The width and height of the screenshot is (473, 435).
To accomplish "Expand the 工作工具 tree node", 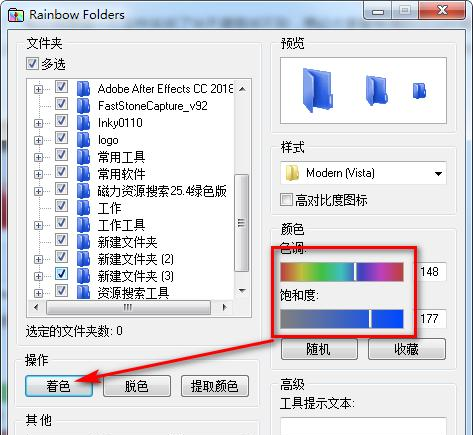I will [x=38, y=225].
